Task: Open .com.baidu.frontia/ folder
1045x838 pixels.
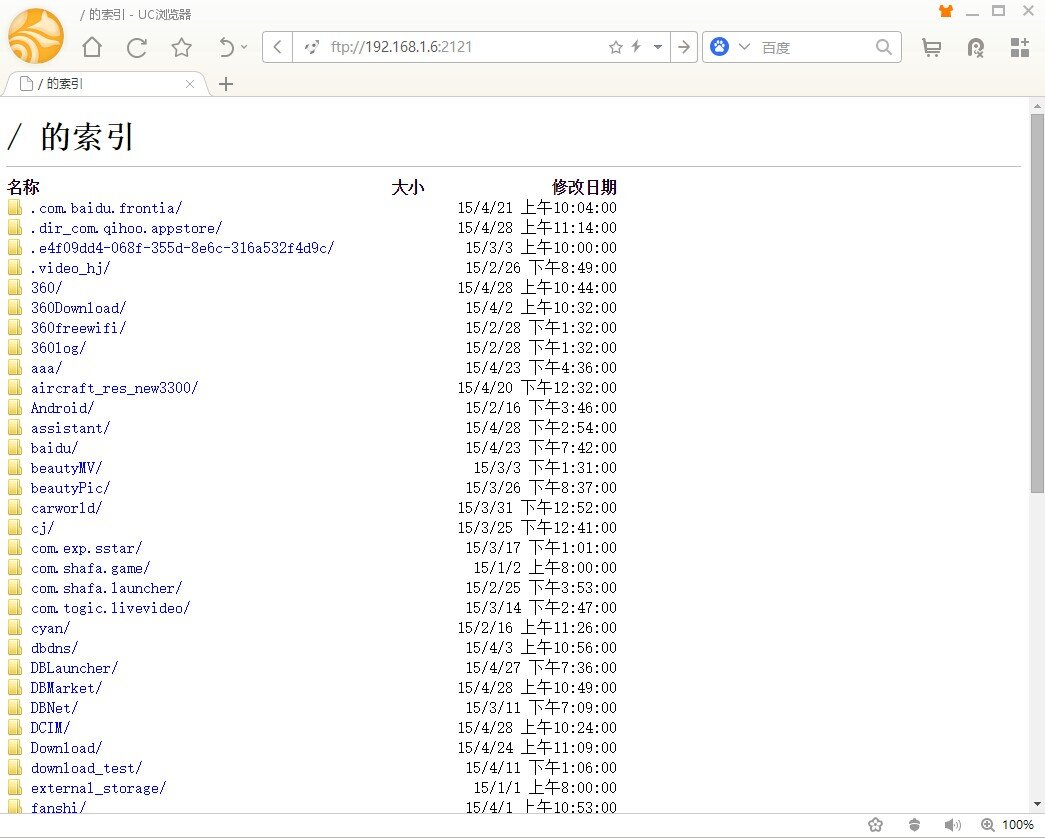Action: (106, 208)
